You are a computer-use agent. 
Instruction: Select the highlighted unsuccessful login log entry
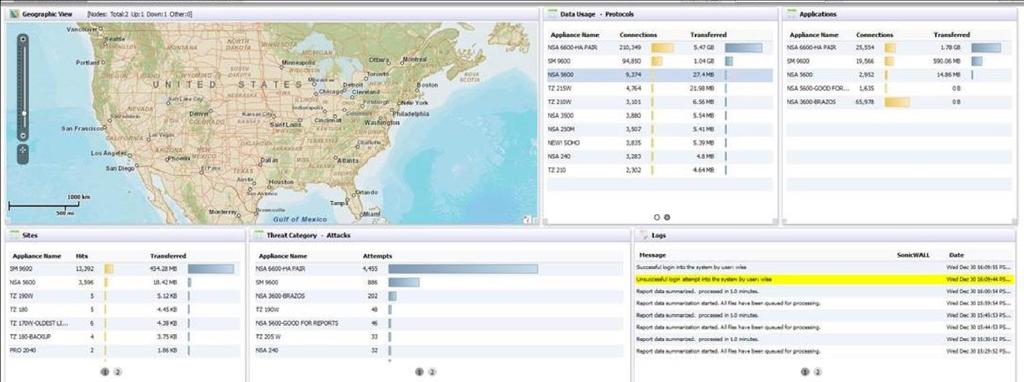825,279
